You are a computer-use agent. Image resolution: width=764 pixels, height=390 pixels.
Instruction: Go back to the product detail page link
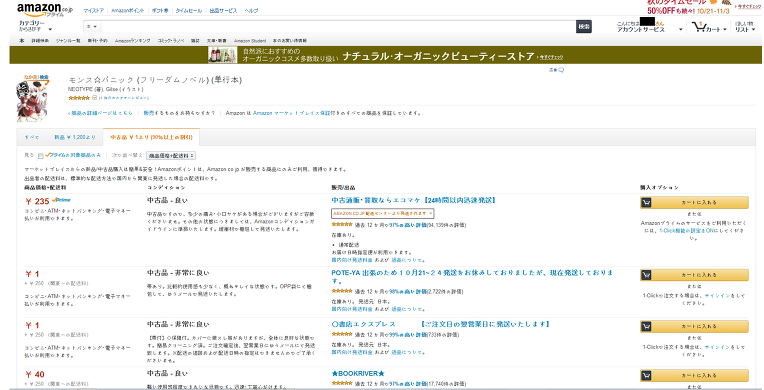click(100, 113)
